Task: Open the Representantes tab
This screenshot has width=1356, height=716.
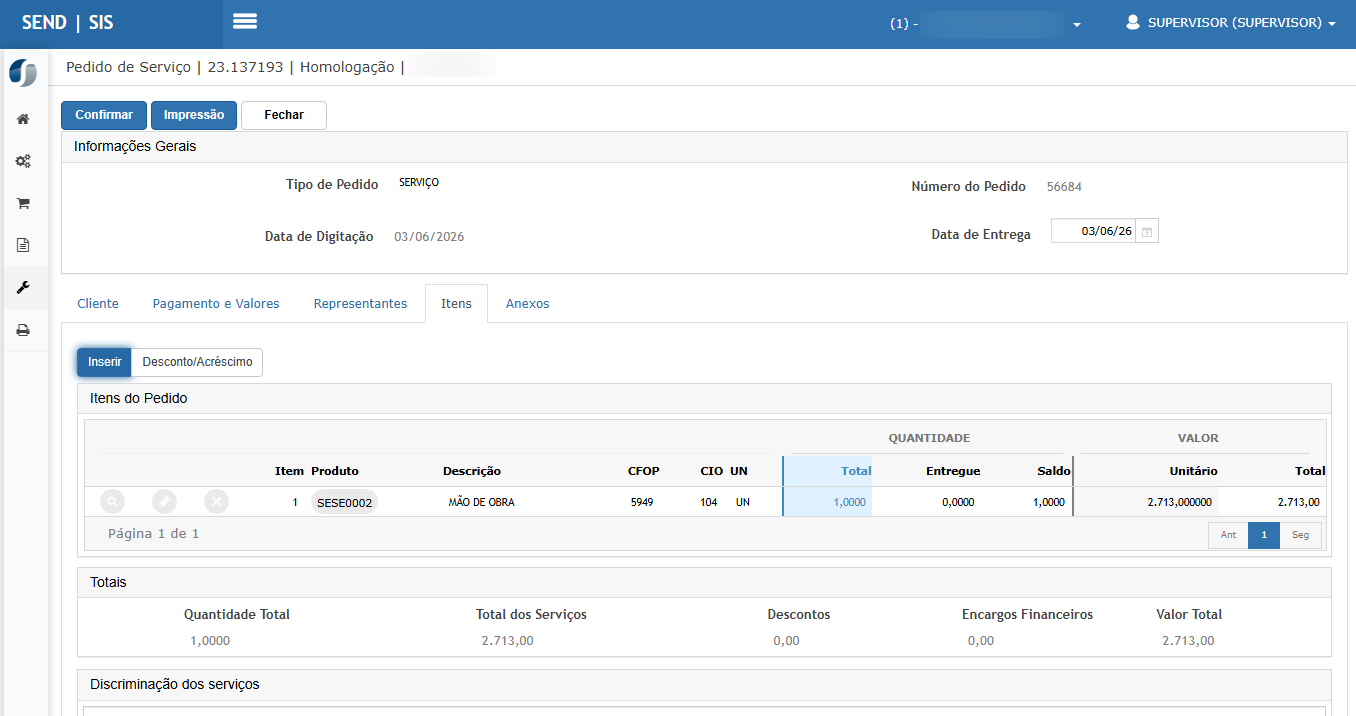Action: pos(360,303)
